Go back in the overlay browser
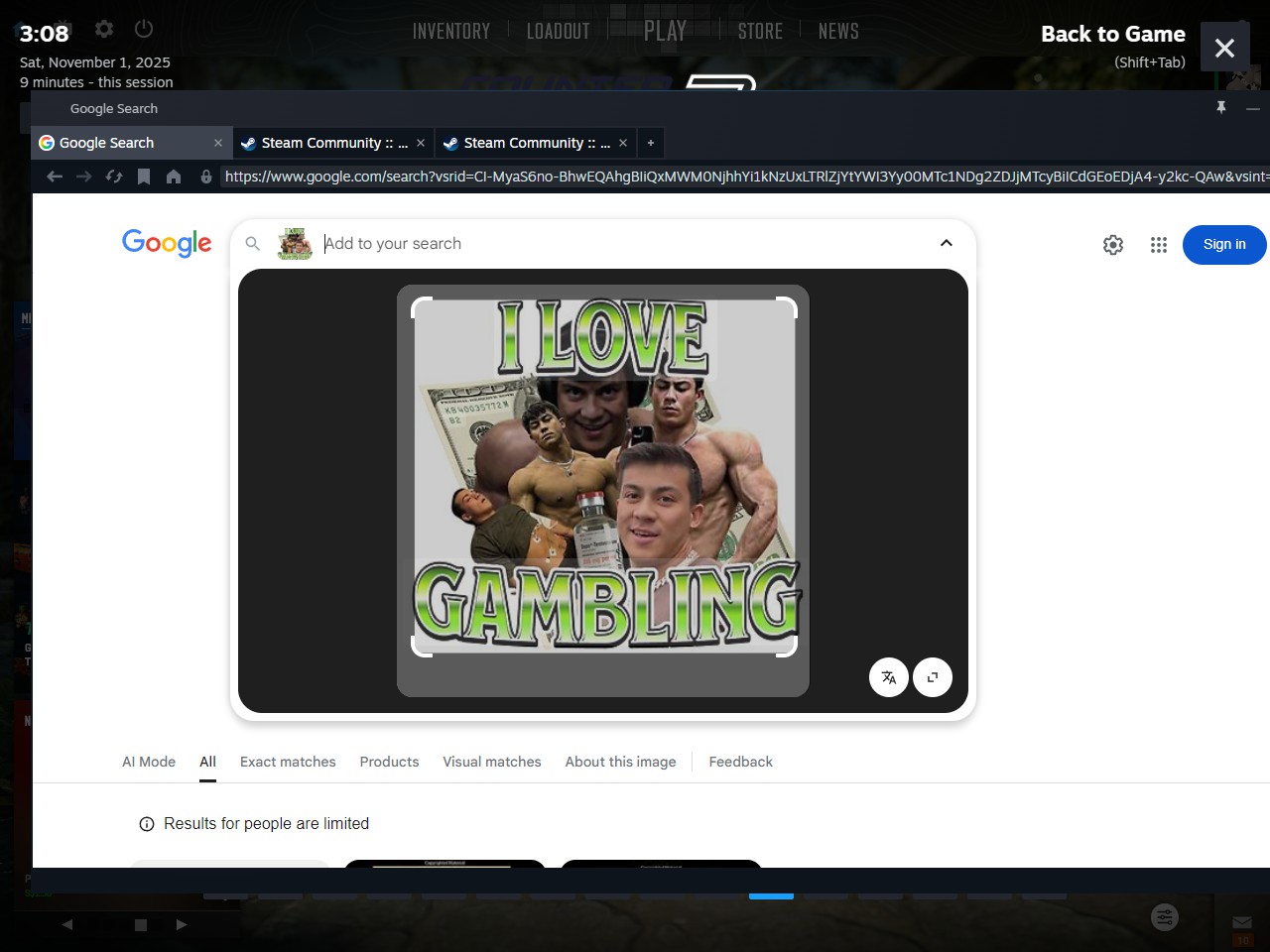 pyautogui.click(x=55, y=177)
